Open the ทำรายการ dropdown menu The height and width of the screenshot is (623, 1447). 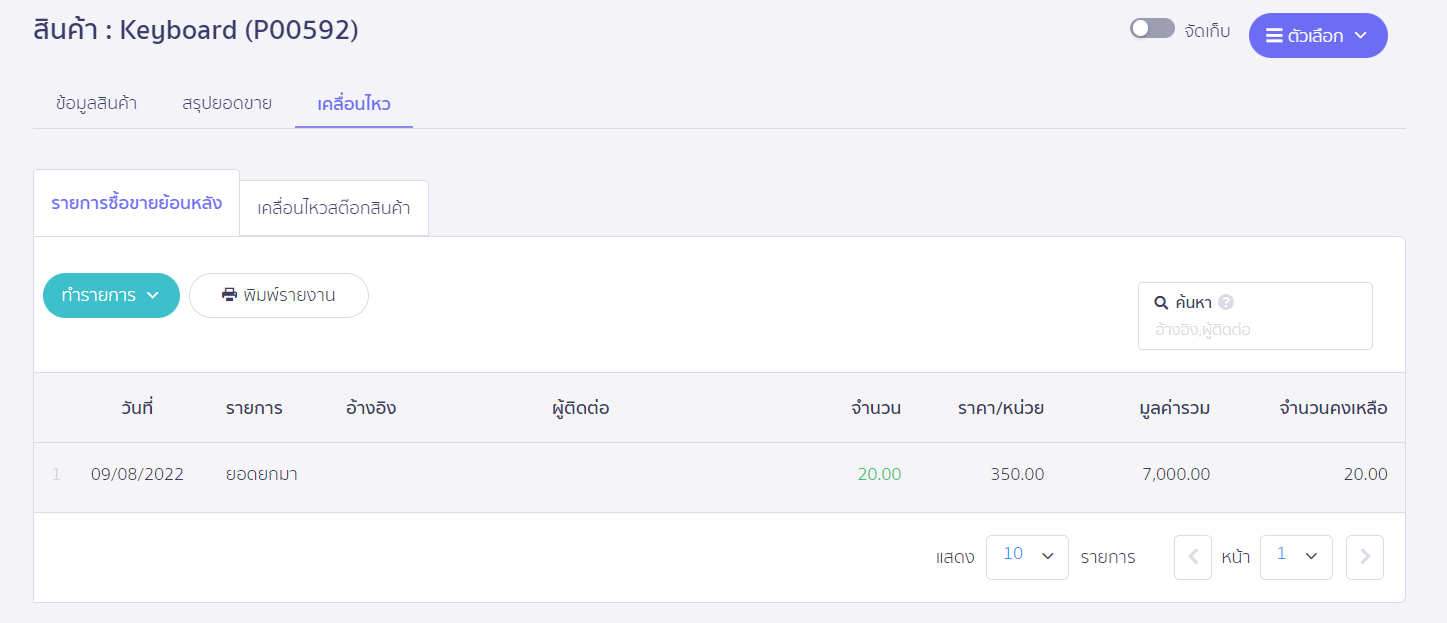pyautogui.click(x=111, y=295)
